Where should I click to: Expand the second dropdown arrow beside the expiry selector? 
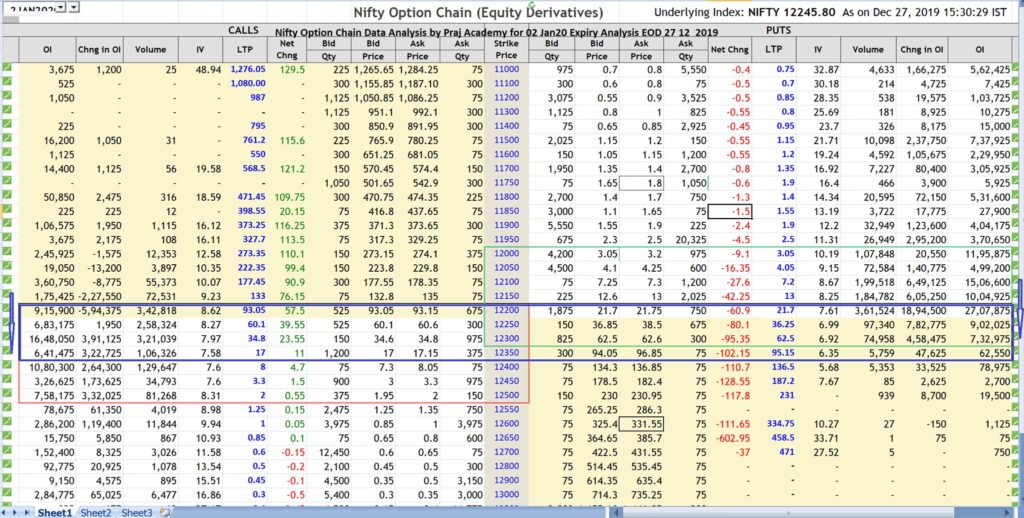pos(76,7)
